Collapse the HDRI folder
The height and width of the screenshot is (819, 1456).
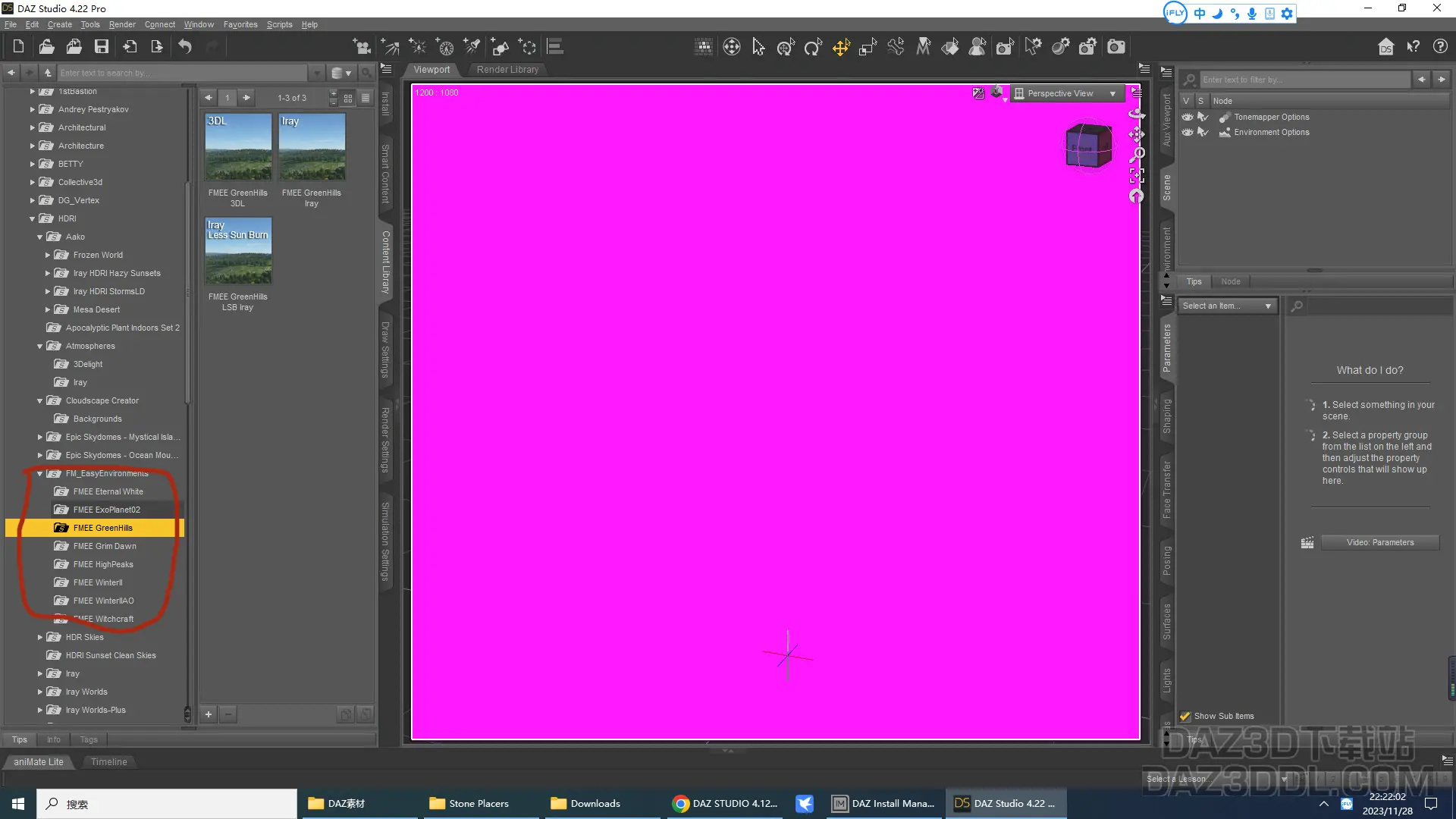[33, 218]
